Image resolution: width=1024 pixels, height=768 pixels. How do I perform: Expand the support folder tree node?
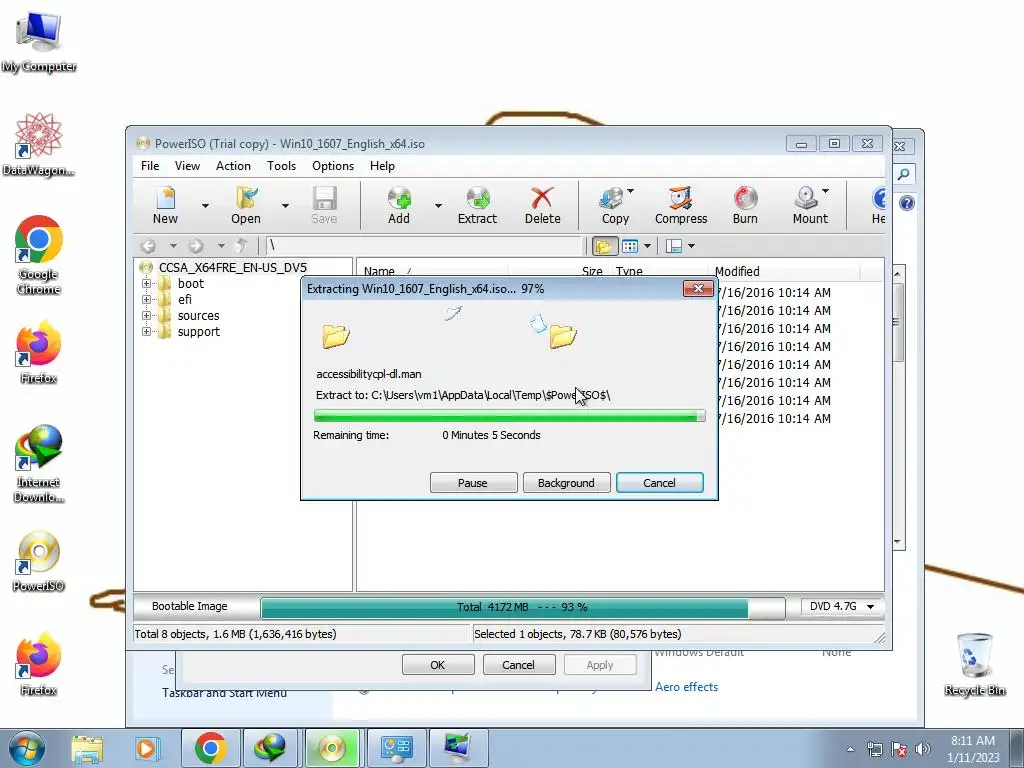(x=146, y=331)
